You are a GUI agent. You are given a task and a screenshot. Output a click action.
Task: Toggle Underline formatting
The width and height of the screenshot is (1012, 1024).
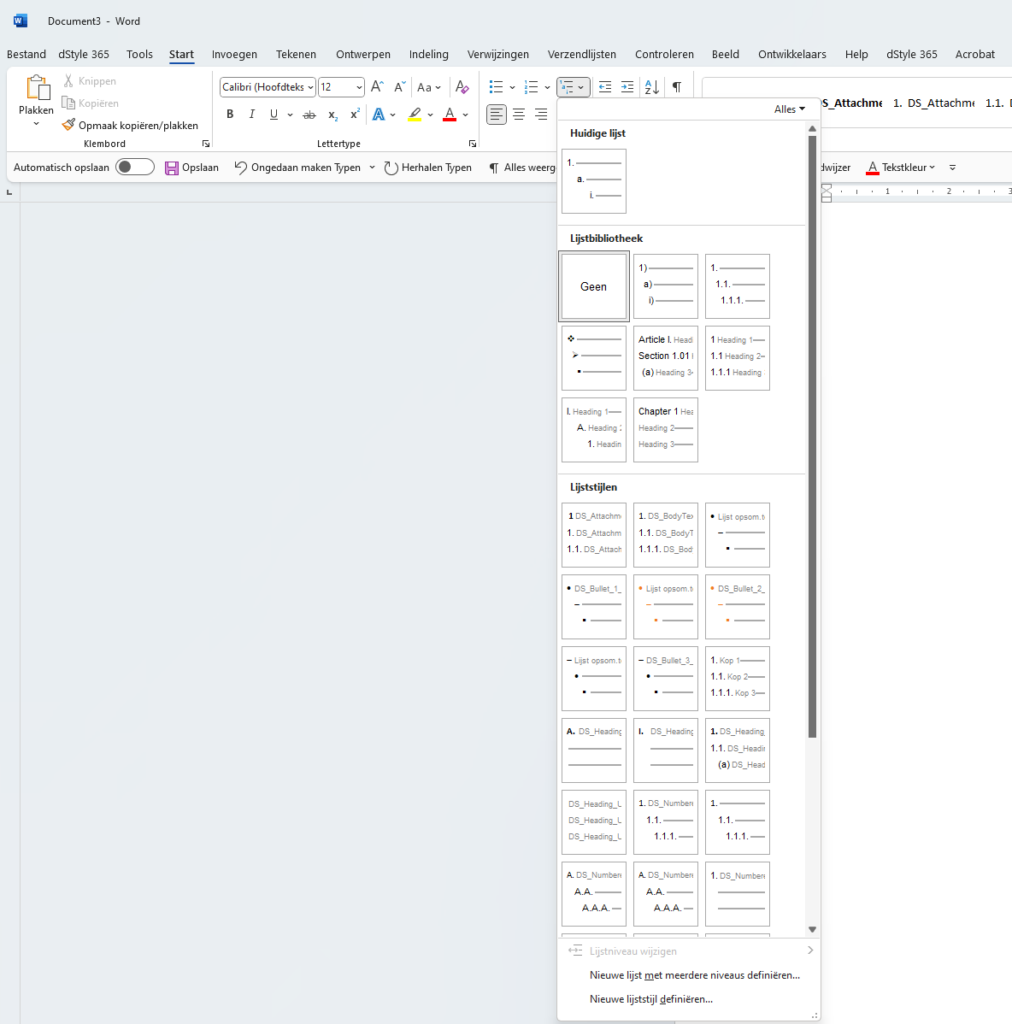274,114
